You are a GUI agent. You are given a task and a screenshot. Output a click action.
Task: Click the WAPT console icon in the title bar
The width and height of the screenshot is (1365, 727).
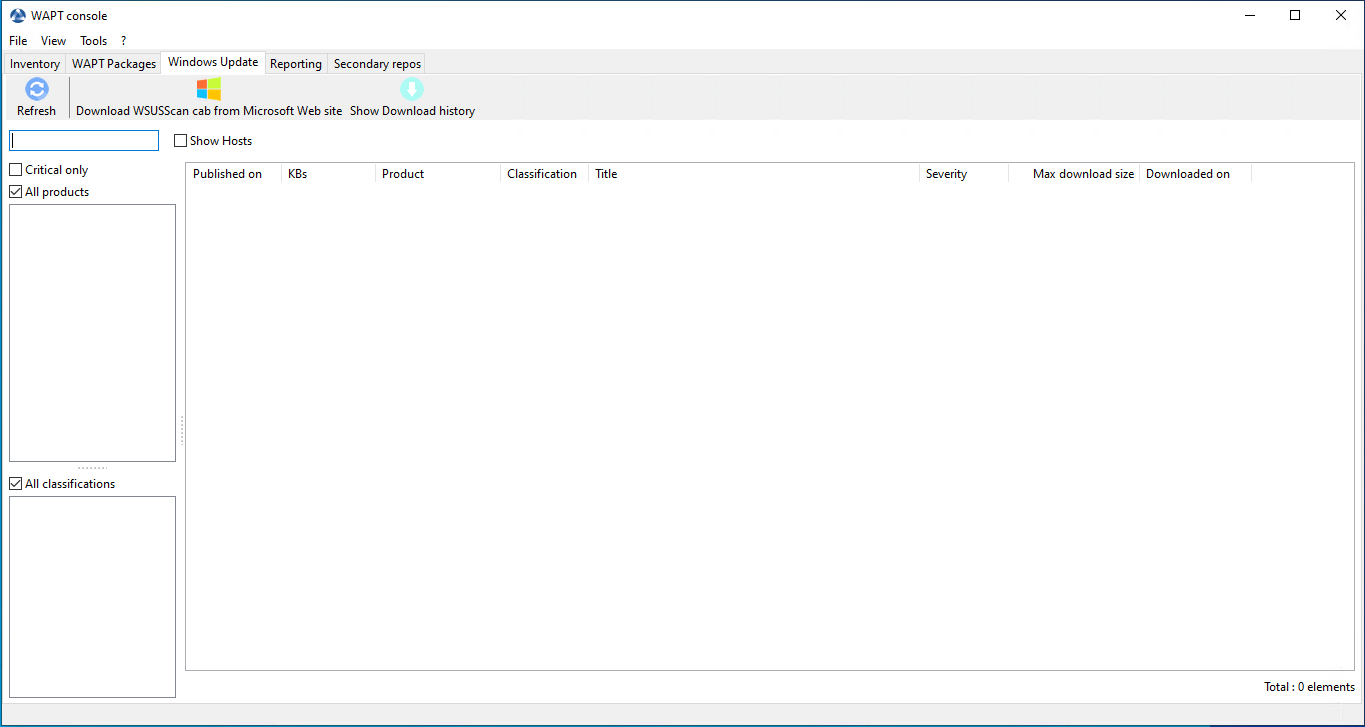pyautogui.click(x=17, y=15)
